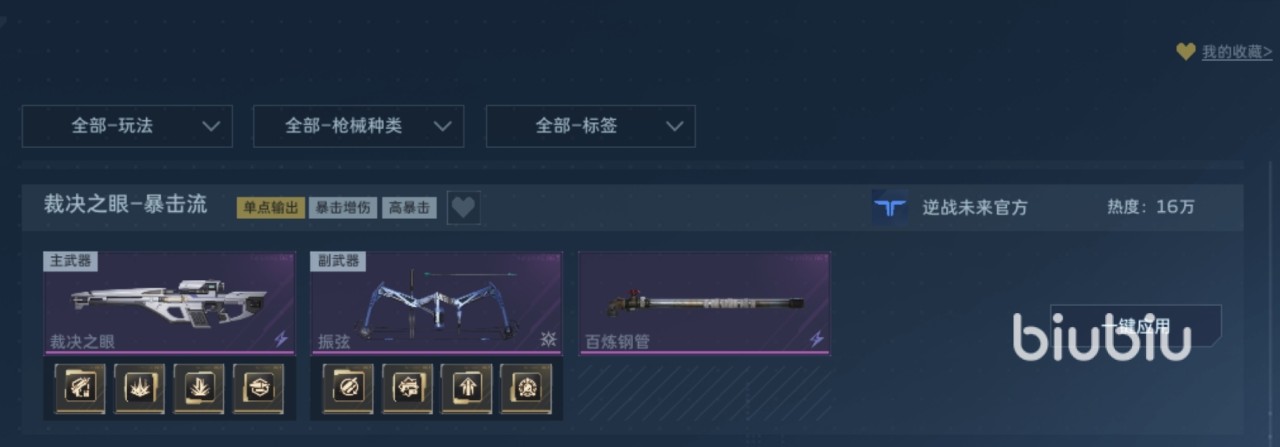
Task: Click the 高暴击 tag
Action: tap(409, 208)
